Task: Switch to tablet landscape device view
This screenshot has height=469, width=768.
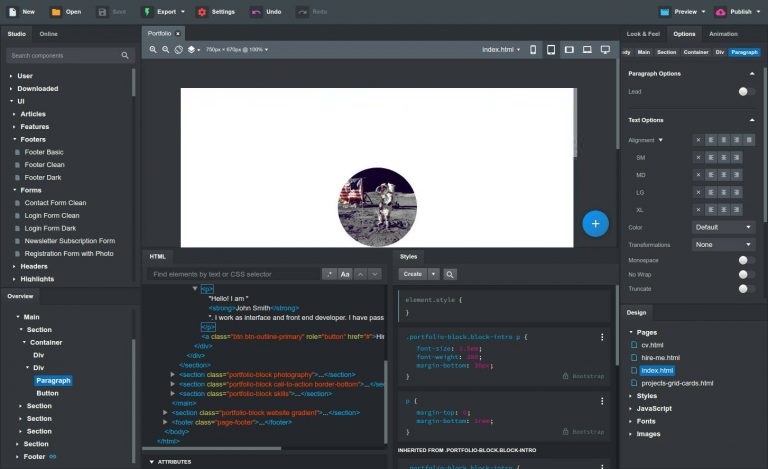Action: 569,49
